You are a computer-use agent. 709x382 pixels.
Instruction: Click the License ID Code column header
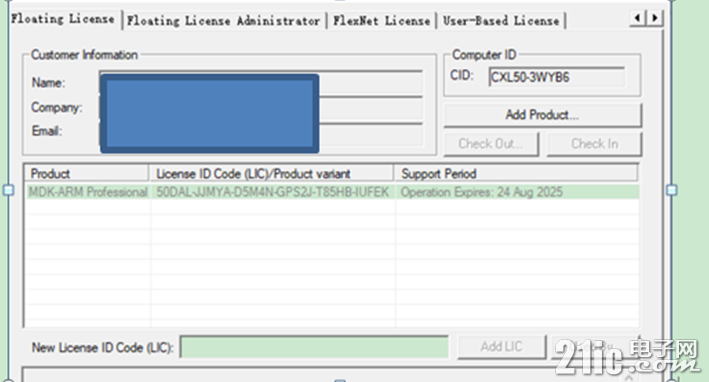tap(272, 174)
